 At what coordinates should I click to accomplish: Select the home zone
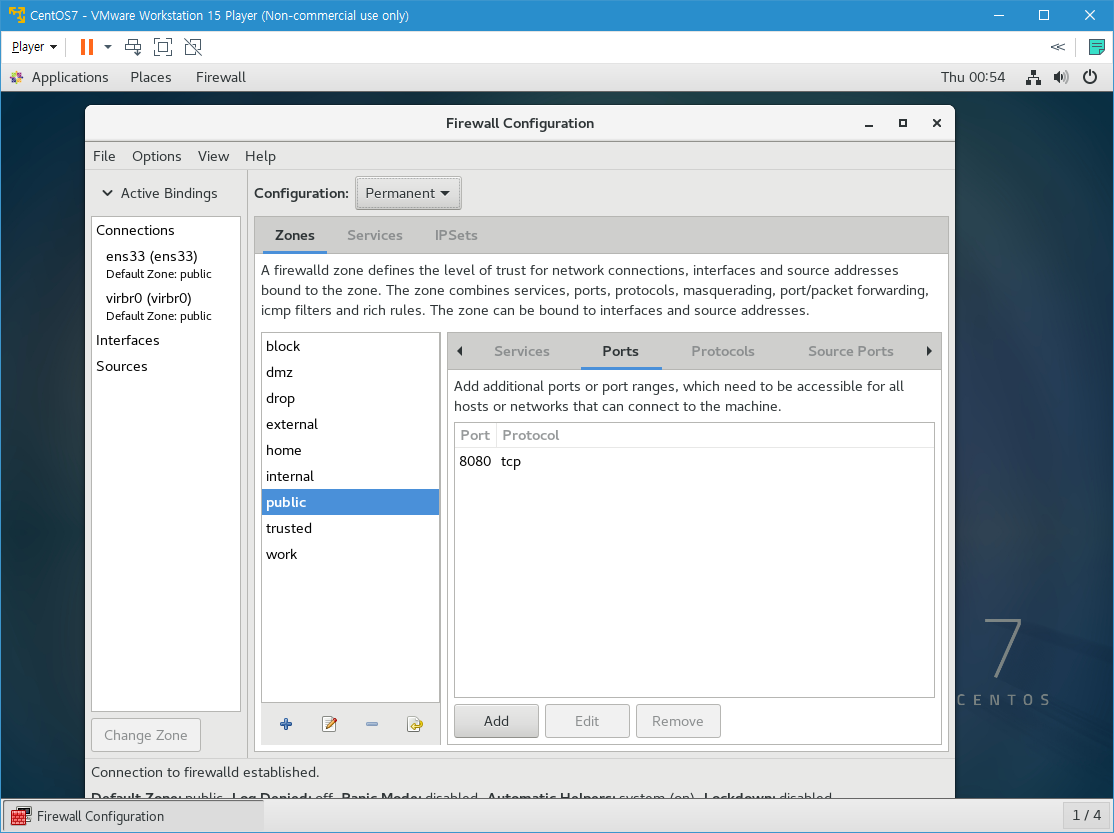(350, 451)
